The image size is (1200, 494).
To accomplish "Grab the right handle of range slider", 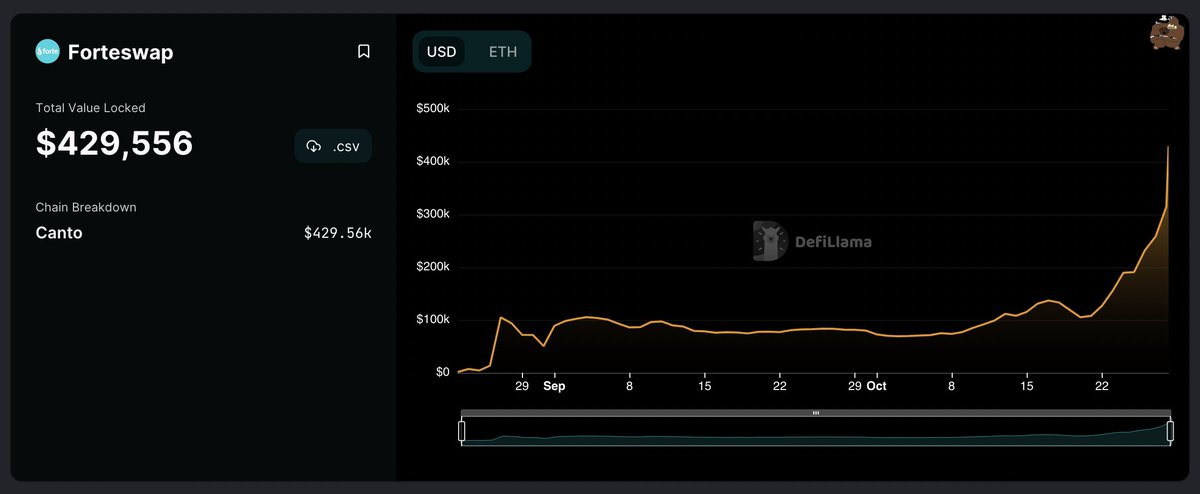I will 1169,431.
